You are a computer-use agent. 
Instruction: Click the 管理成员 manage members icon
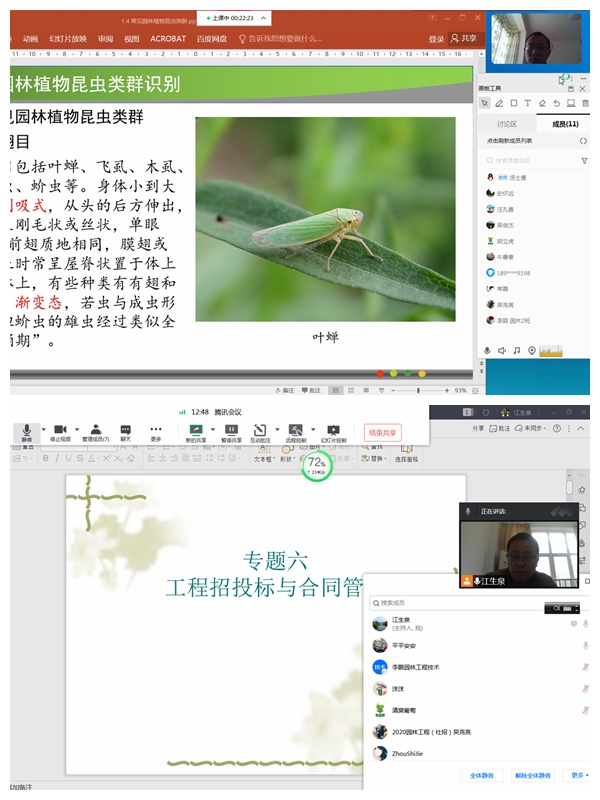coord(97,431)
